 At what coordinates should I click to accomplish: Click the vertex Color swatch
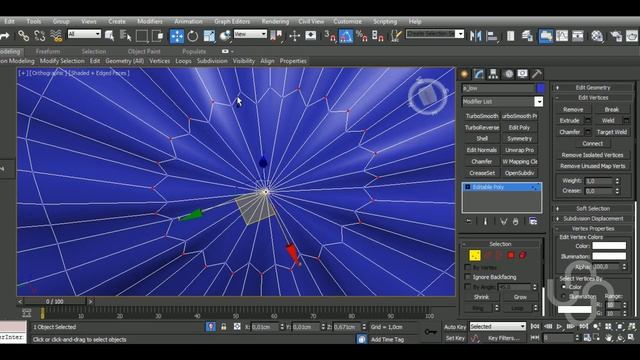609,246
